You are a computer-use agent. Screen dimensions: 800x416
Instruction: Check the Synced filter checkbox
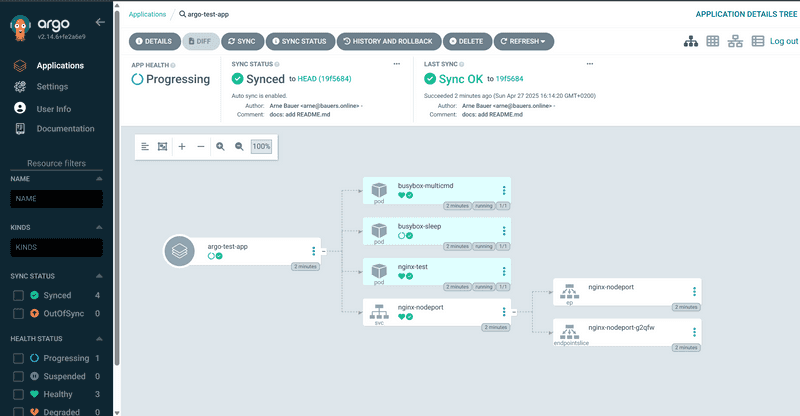(x=18, y=296)
